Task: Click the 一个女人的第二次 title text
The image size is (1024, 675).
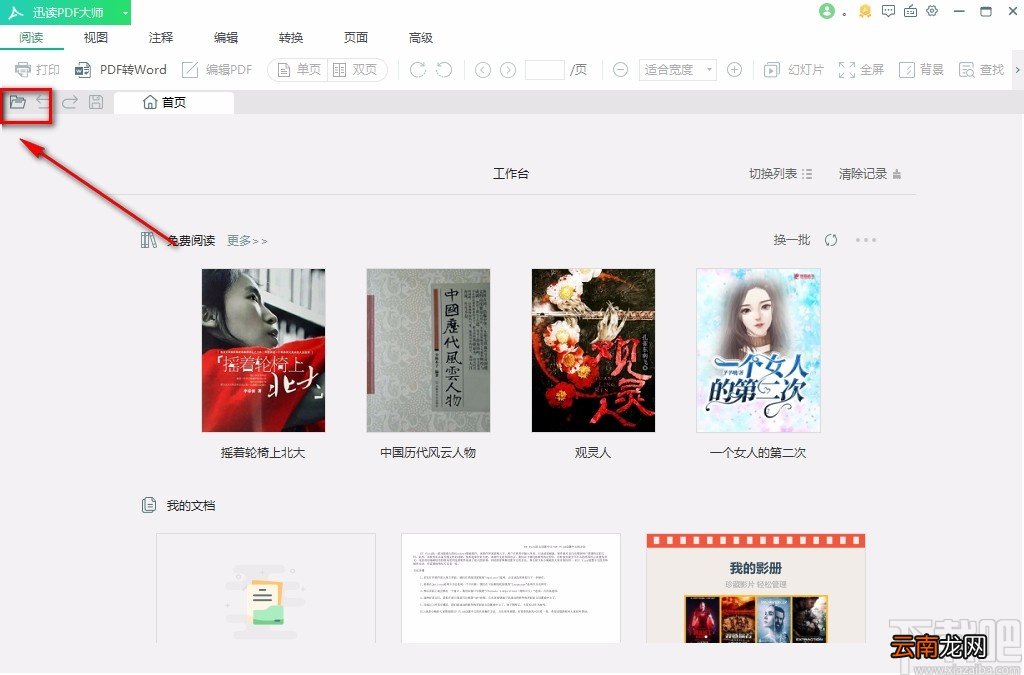Action: [x=758, y=452]
